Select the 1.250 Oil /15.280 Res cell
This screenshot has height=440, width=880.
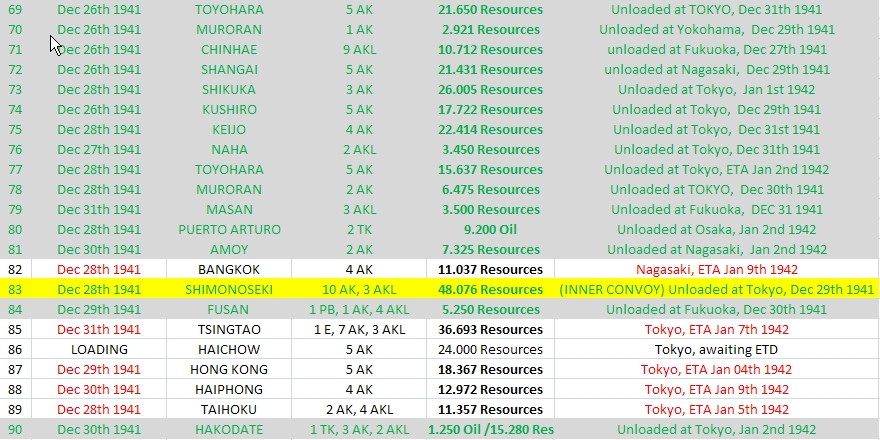pos(491,430)
